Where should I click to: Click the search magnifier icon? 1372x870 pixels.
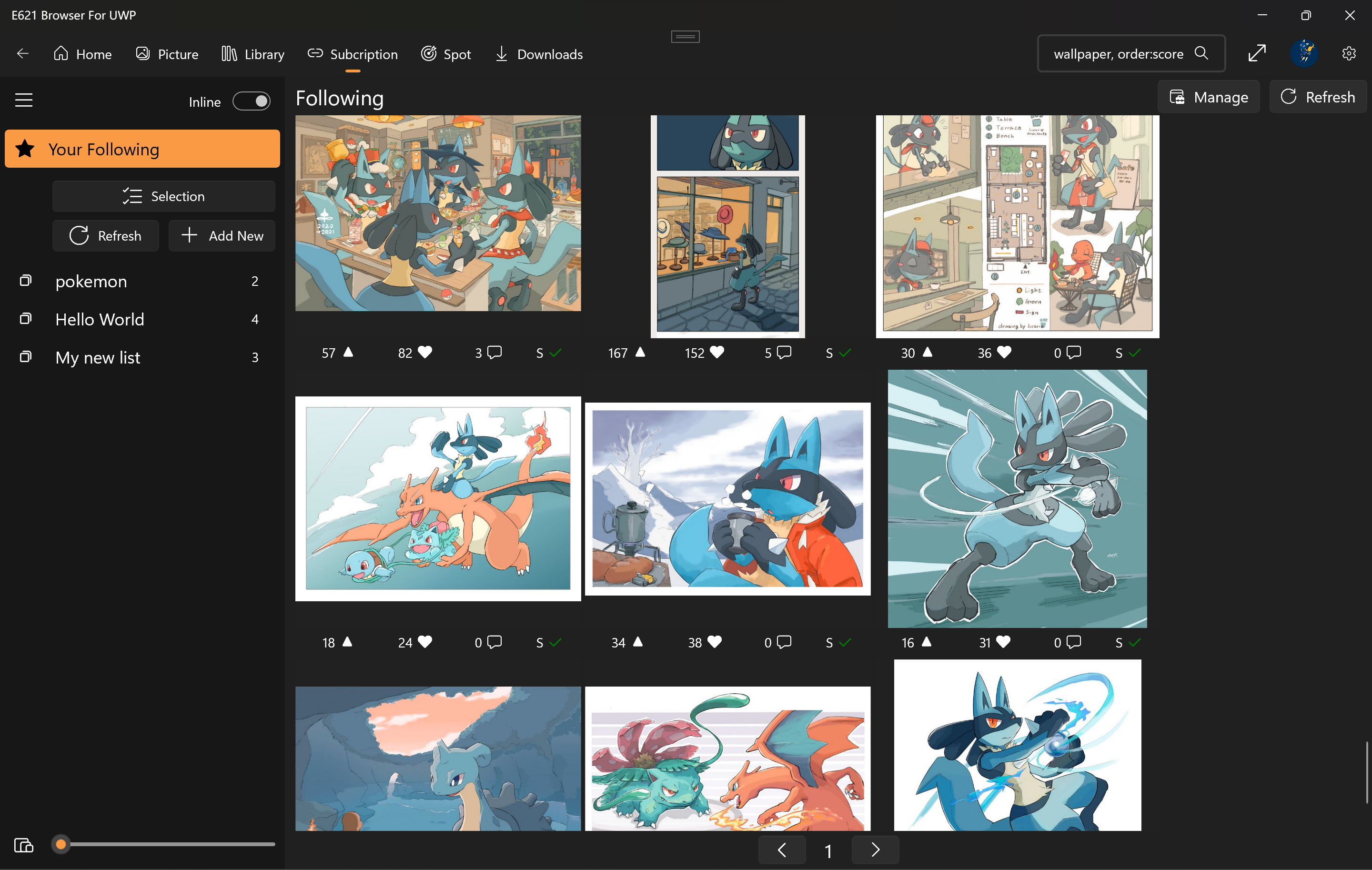[1201, 53]
